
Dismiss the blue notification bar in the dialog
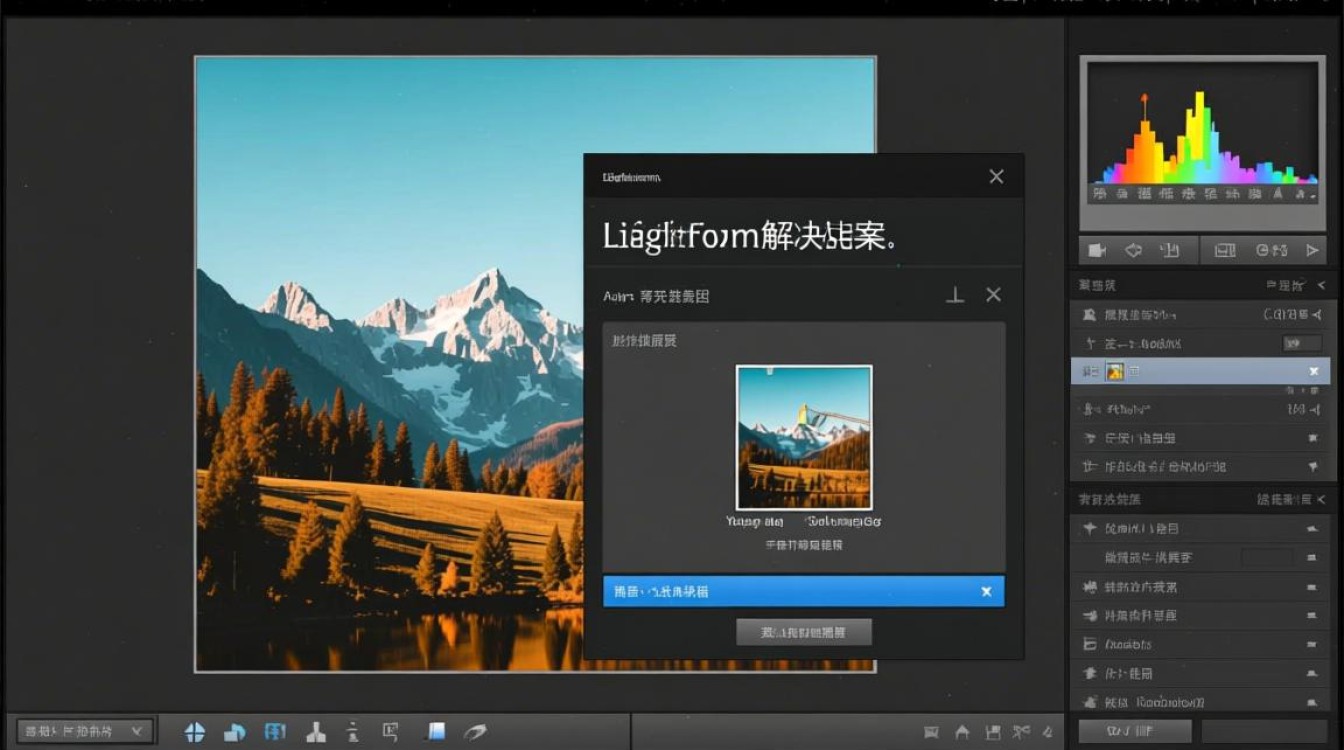[987, 591]
